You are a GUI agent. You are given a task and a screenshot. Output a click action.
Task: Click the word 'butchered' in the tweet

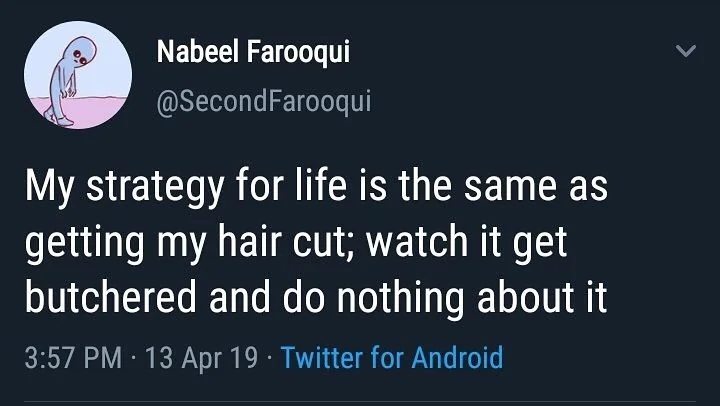[x=110, y=297]
